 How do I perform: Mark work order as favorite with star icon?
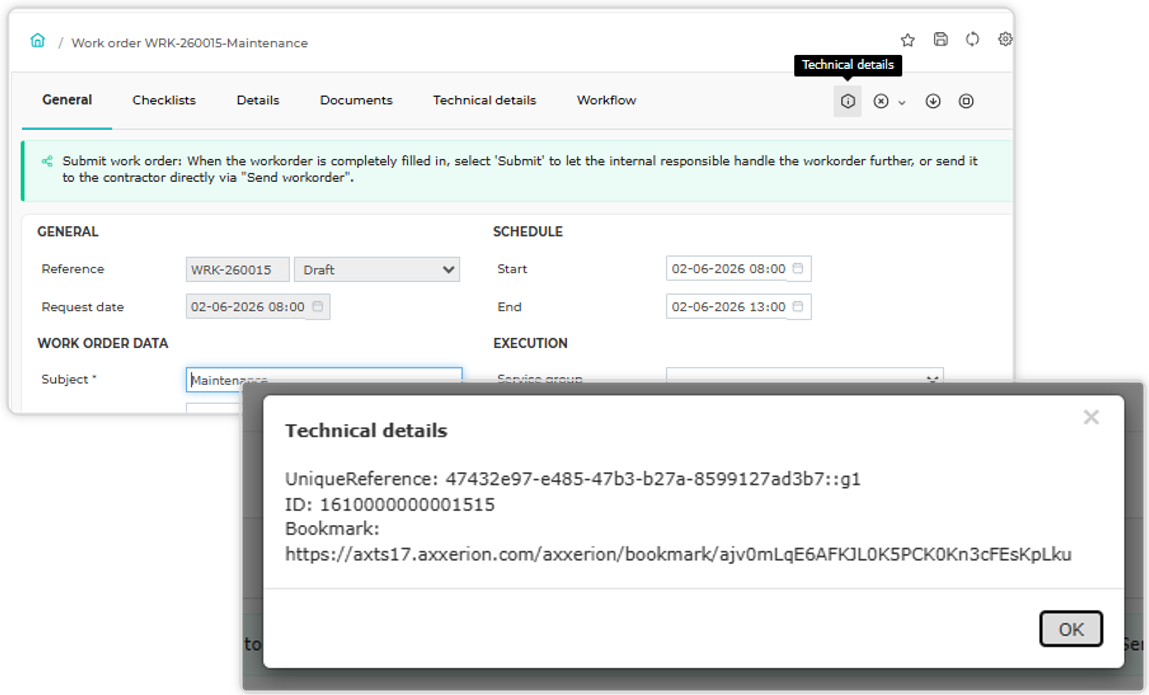908,40
